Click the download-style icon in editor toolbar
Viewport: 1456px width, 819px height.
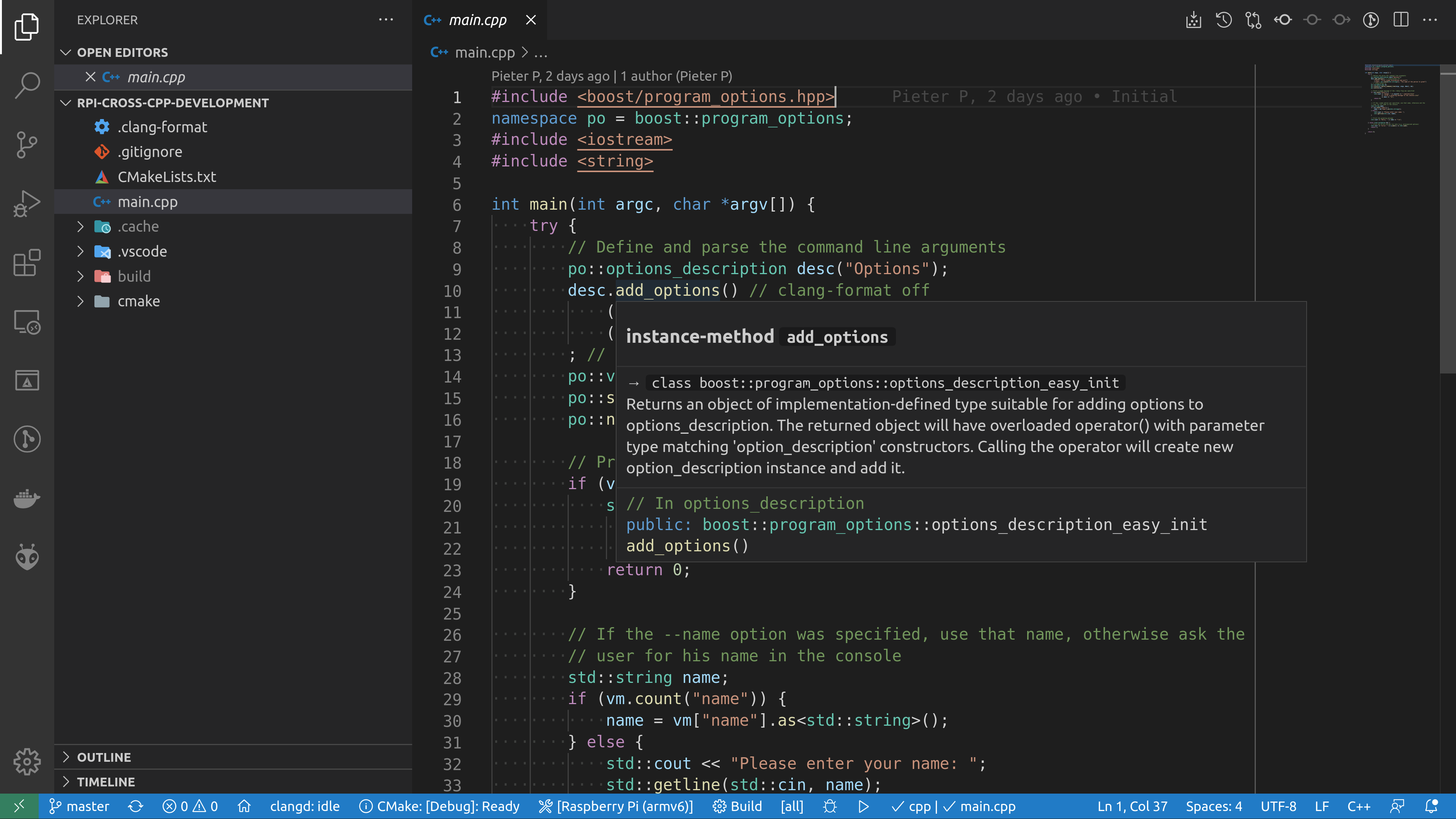tap(1194, 20)
